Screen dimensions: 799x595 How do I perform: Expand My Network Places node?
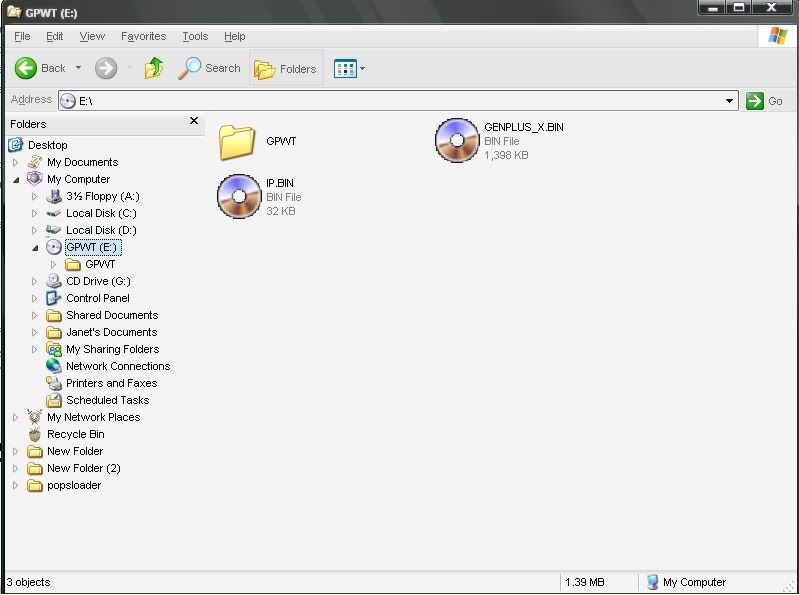(x=15, y=417)
